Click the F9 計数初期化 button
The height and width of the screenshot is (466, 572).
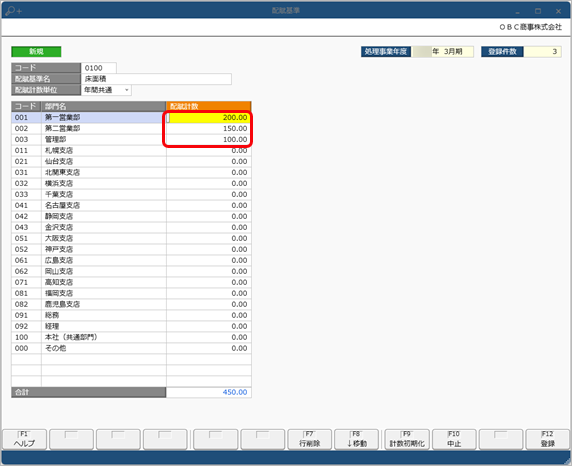click(x=407, y=439)
